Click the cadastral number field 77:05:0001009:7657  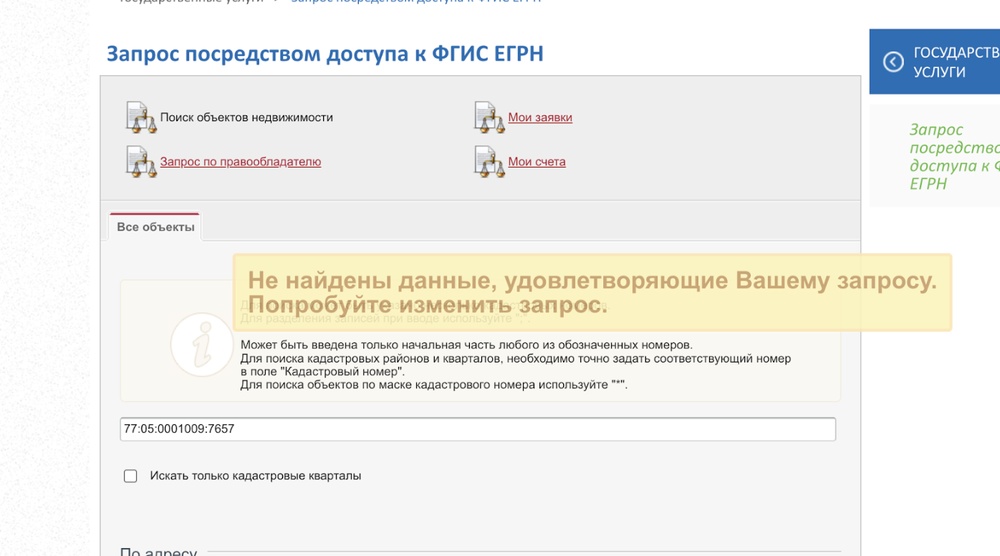coord(478,429)
